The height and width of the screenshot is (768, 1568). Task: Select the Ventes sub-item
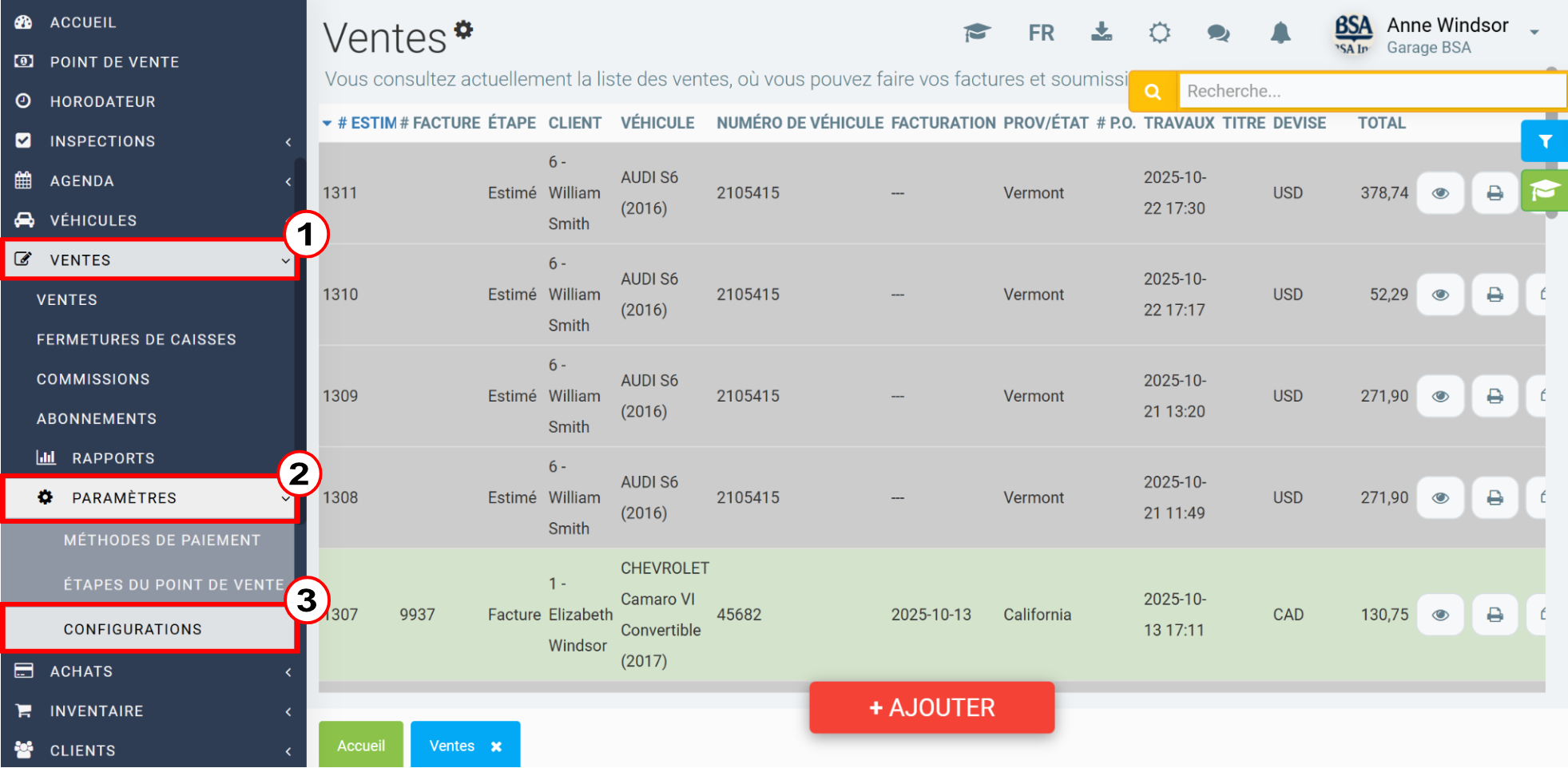67,300
